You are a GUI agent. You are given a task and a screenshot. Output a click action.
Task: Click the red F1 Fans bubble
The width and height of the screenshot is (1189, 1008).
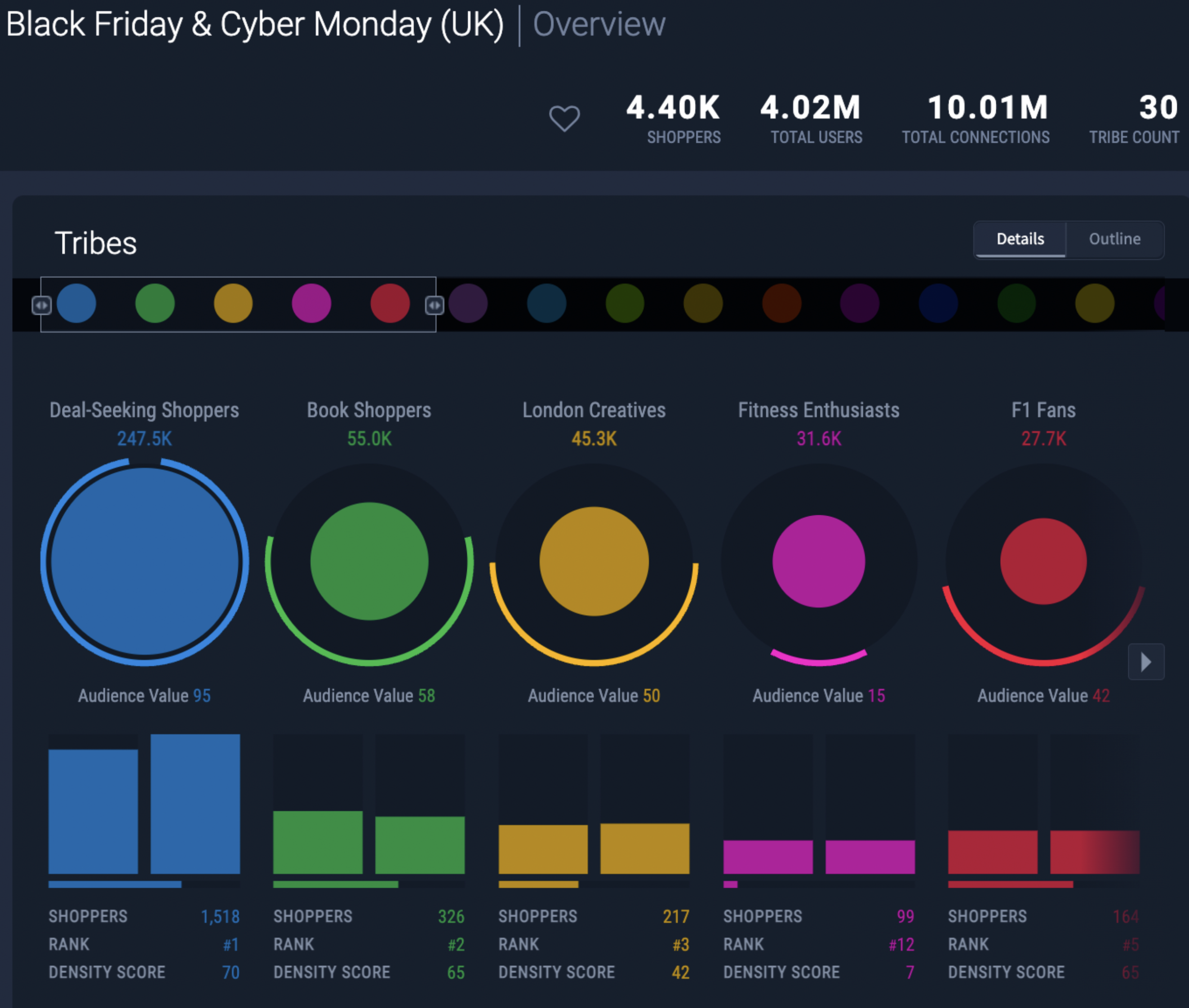pos(1044,561)
